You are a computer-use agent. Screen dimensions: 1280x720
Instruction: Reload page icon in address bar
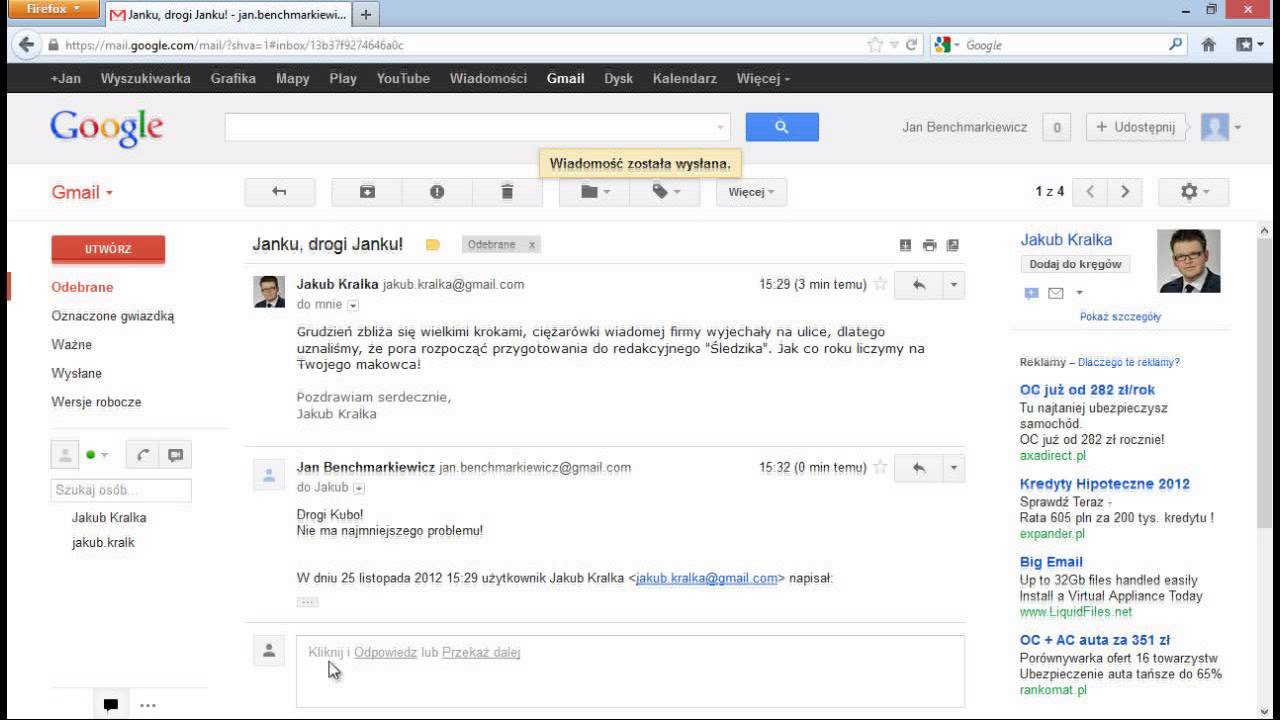911,45
